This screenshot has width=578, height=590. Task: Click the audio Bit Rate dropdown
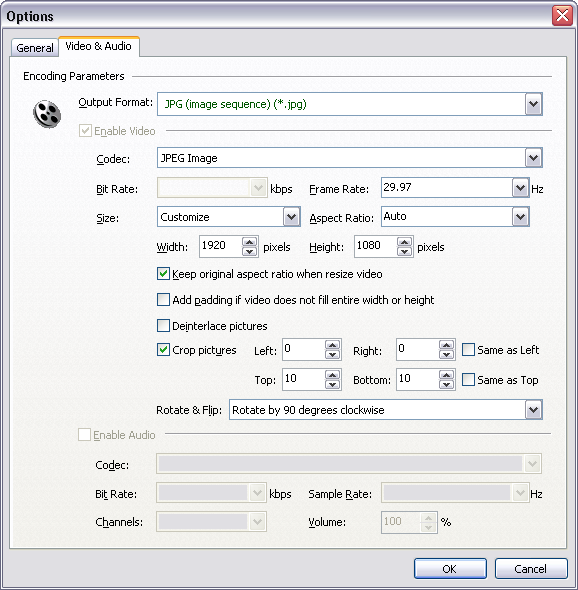point(211,493)
